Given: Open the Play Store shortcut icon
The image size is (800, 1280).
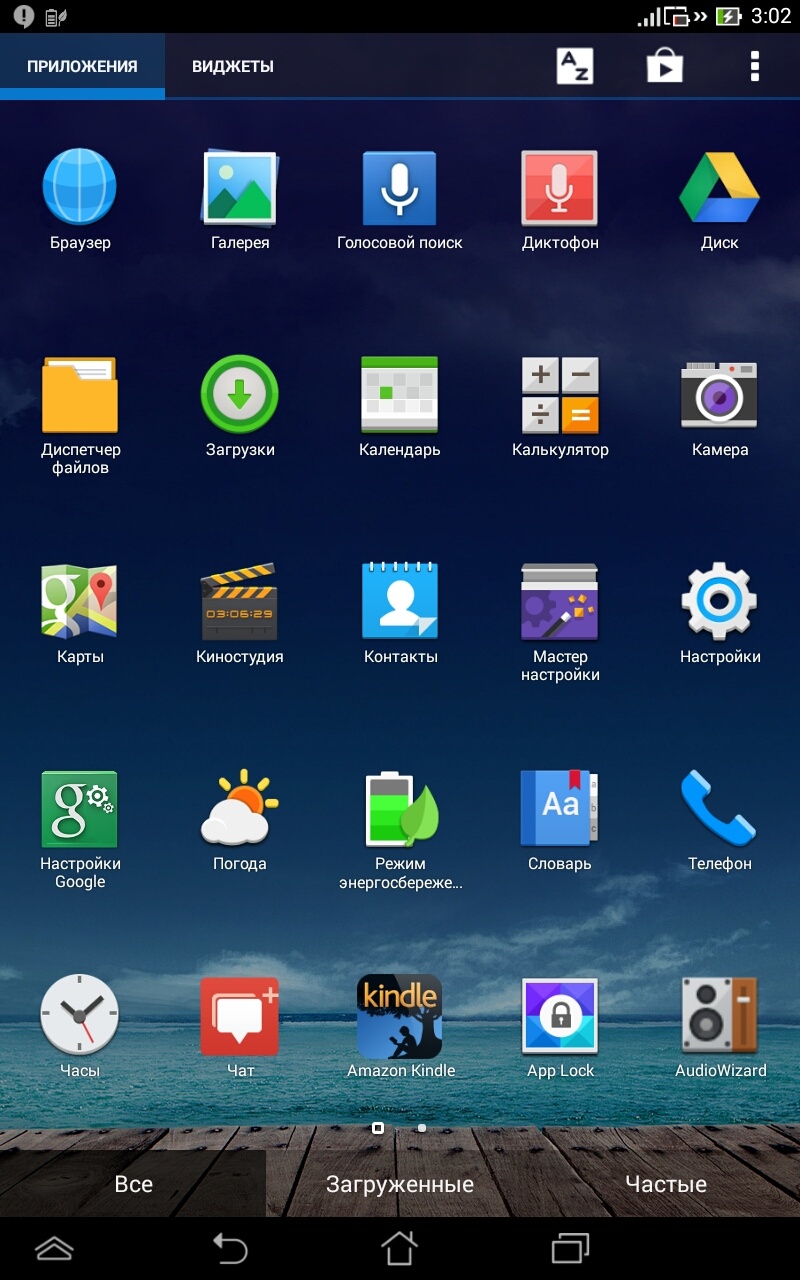Looking at the screenshot, I should (664, 66).
